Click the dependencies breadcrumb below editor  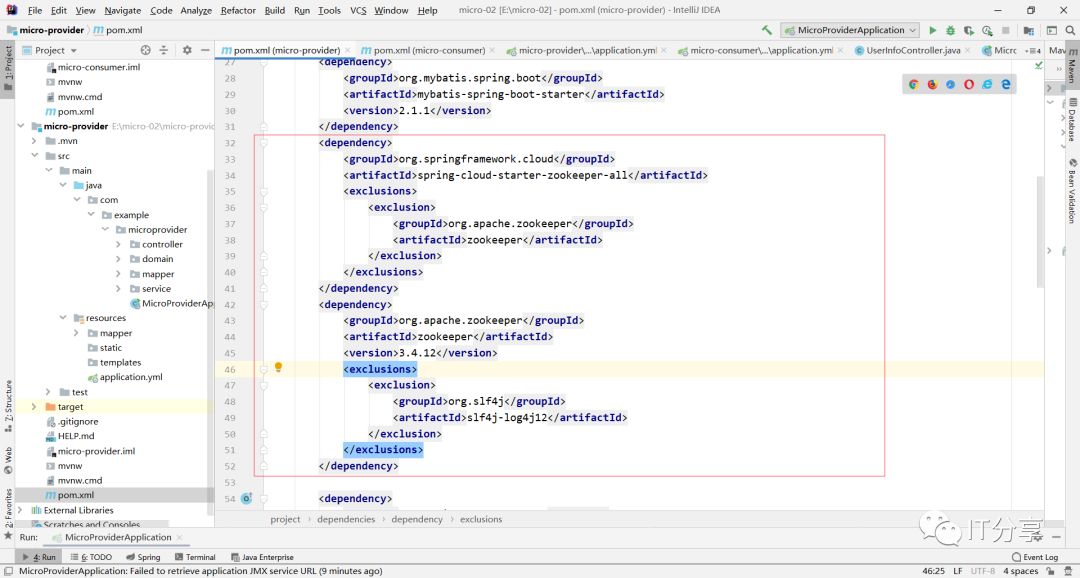346,519
